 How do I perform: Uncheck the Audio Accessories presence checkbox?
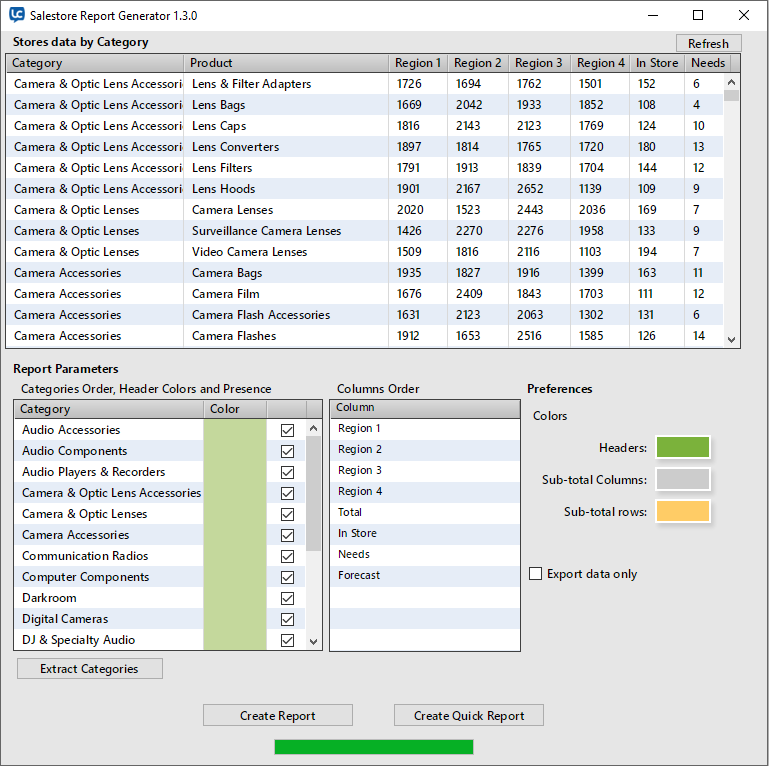(288, 430)
